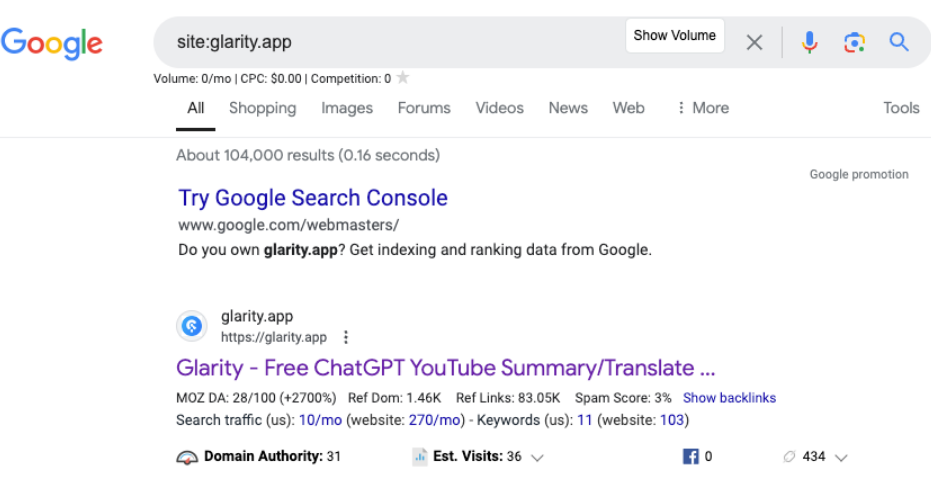
Task: Click the Facebook share count icon
Action: pyautogui.click(x=690, y=457)
